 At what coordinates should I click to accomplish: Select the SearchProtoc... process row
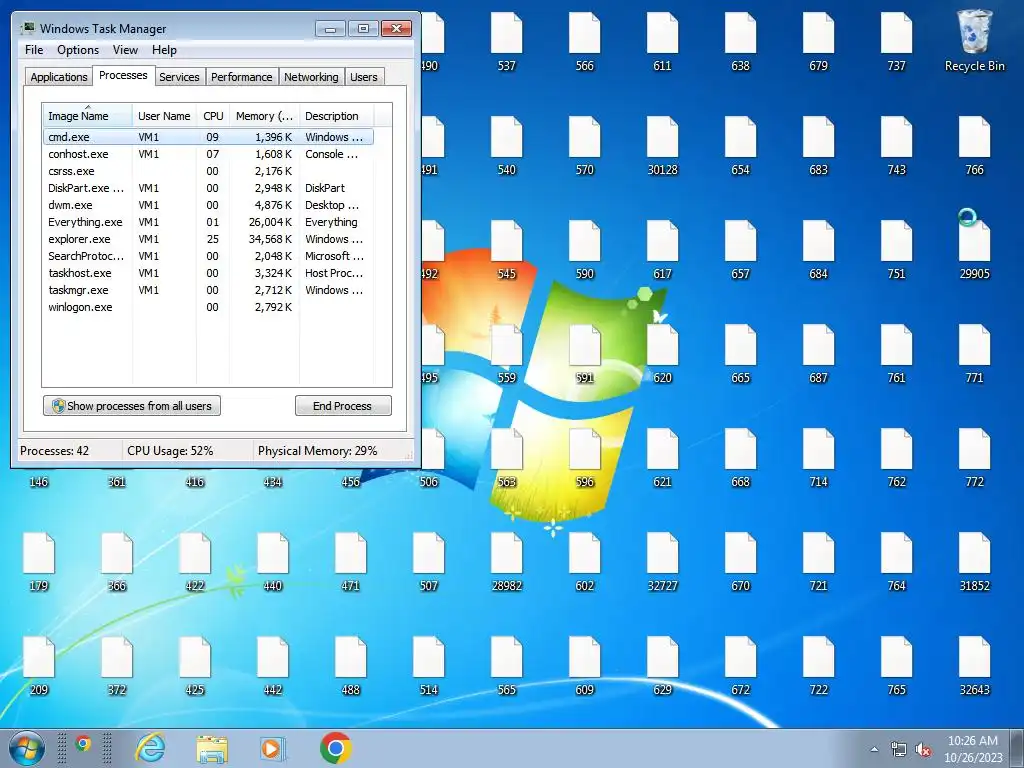click(208, 256)
